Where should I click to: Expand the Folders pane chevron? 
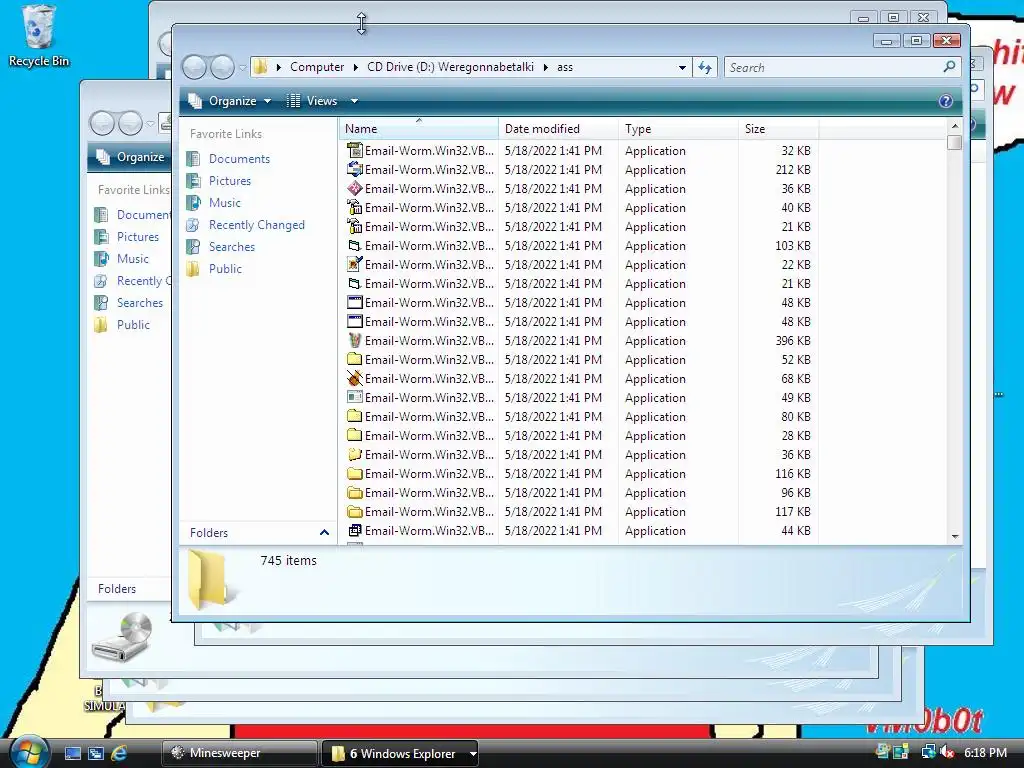[324, 532]
